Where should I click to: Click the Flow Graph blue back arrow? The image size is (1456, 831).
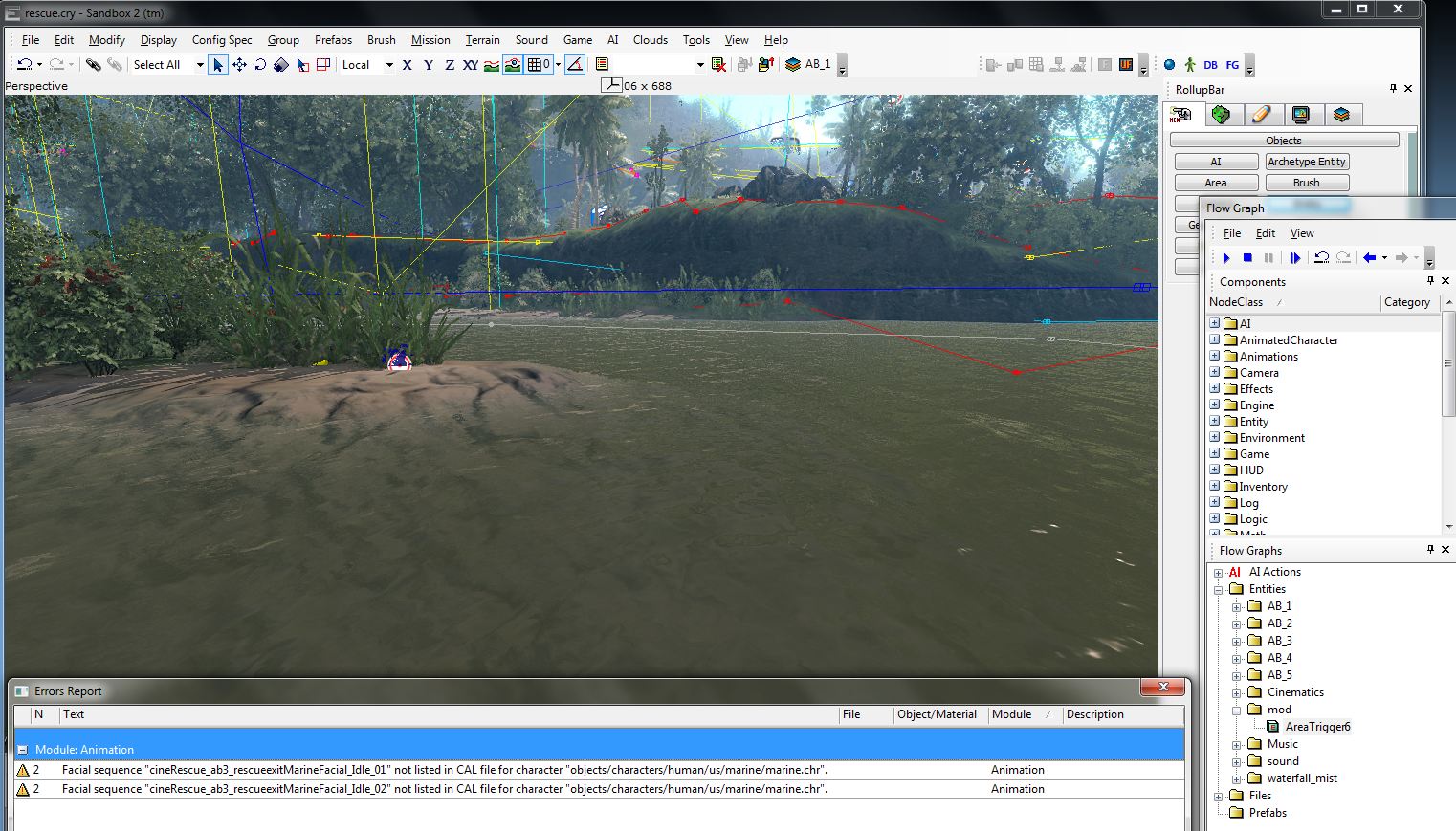pyautogui.click(x=1370, y=258)
